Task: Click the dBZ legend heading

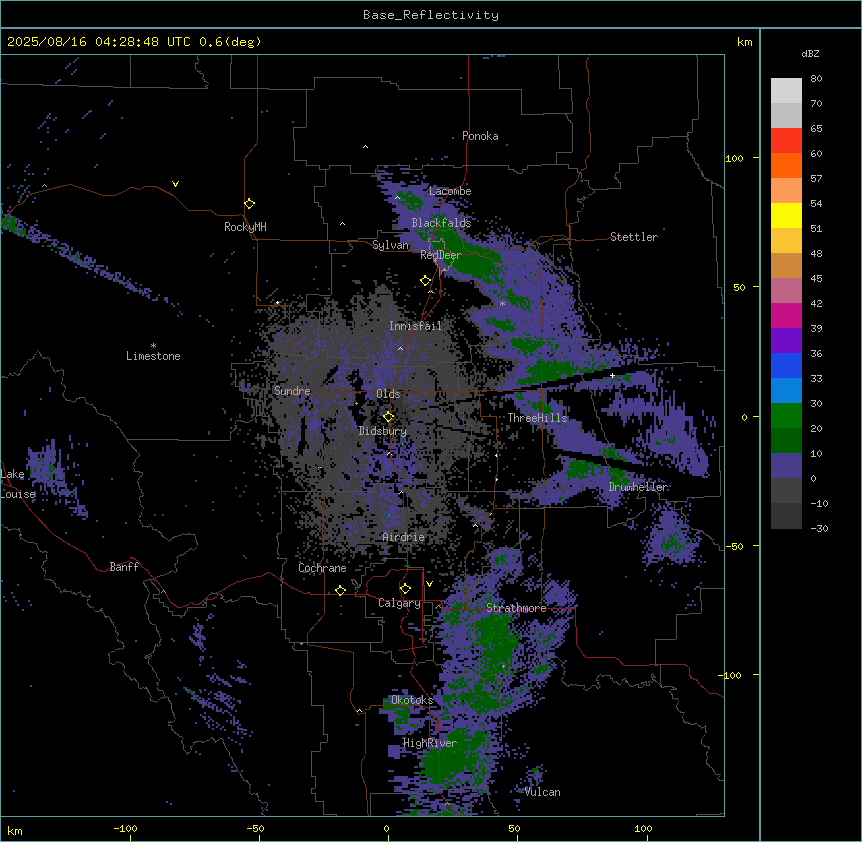Action: 810,53
